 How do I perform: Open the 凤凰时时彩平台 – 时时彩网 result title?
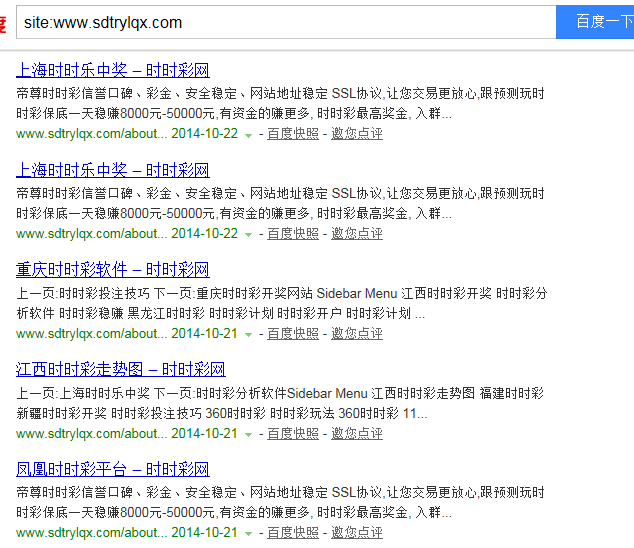click(113, 469)
